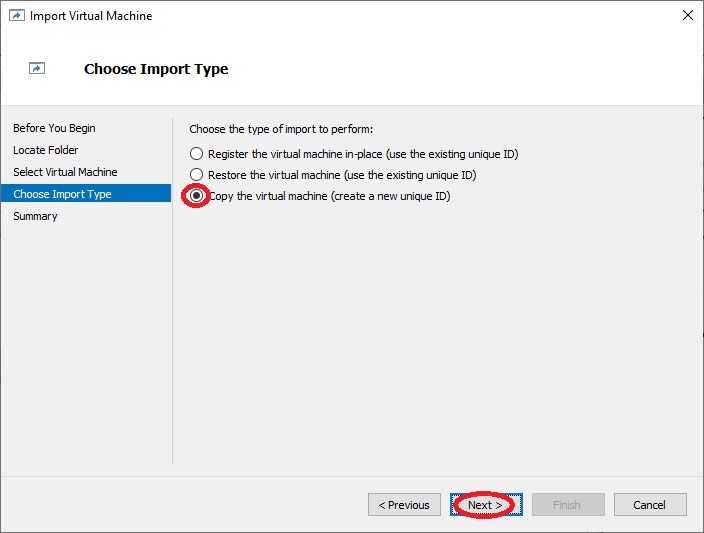Click the 'Choose the type of import' prompt text
This screenshot has height=533, width=704.
click(x=281, y=129)
